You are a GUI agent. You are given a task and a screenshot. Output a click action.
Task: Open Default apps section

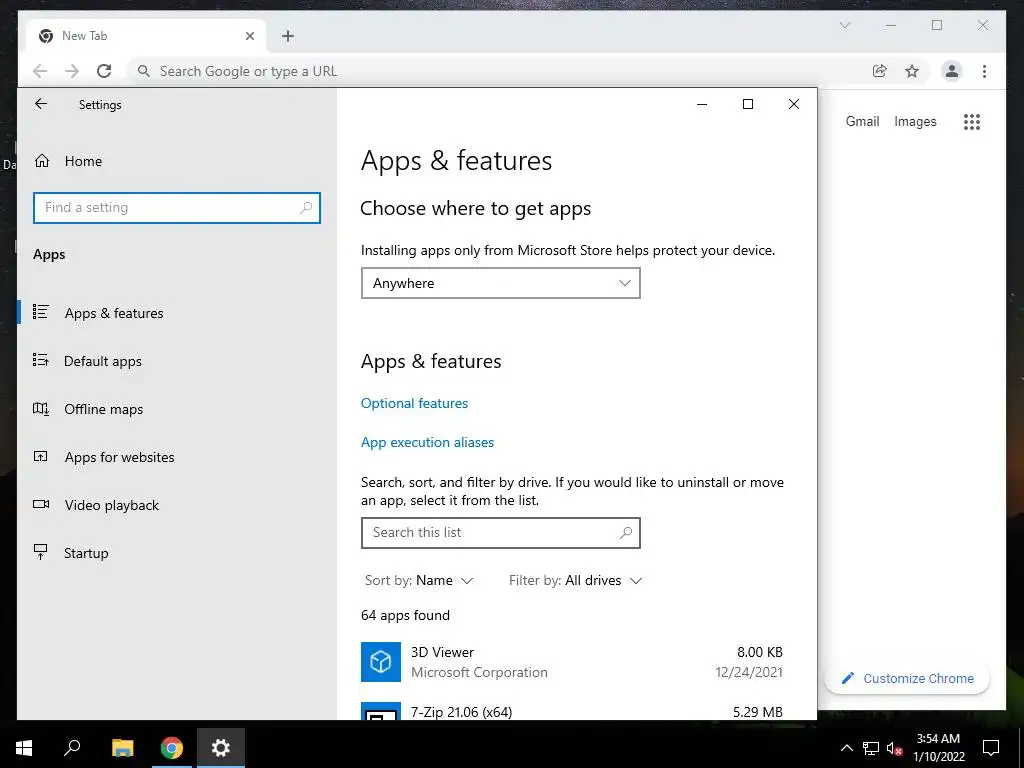103,361
